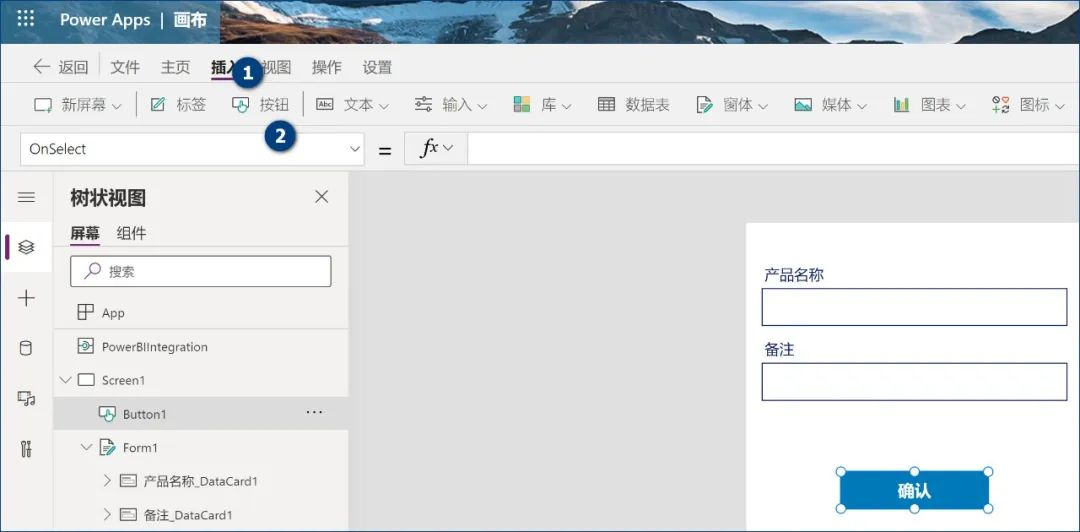Open the 操作 tab
This screenshot has height=532, width=1080.
tap(326, 67)
